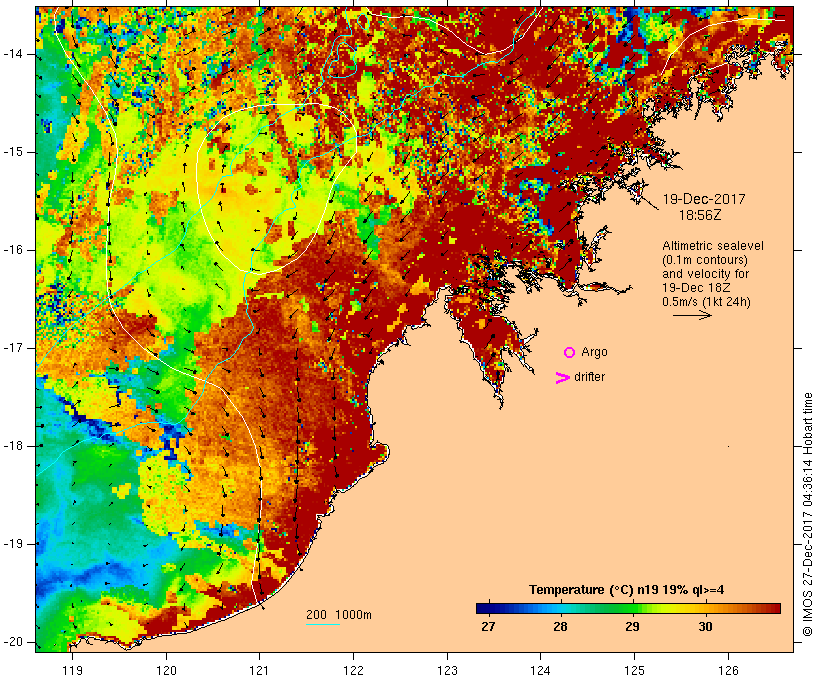Click longitude axis label '119'
The width and height of the screenshot is (820, 680).
[x=72, y=670]
